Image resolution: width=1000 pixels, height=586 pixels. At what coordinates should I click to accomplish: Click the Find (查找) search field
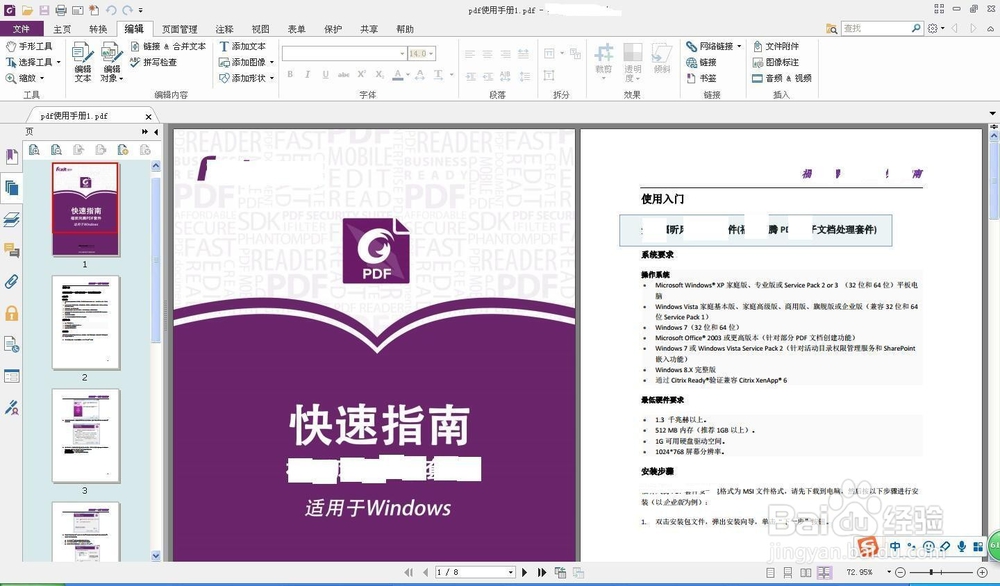click(875, 28)
